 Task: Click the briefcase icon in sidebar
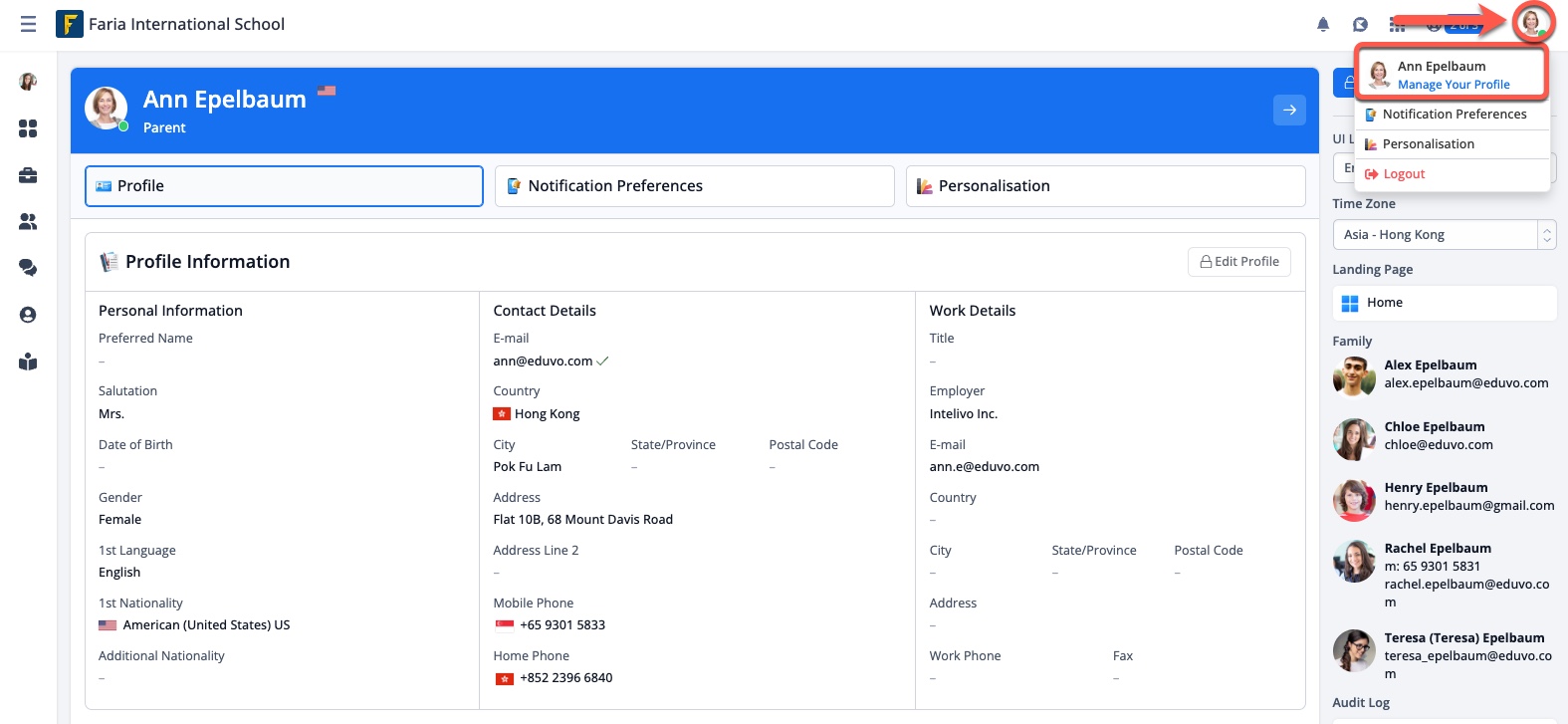coord(28,175)
